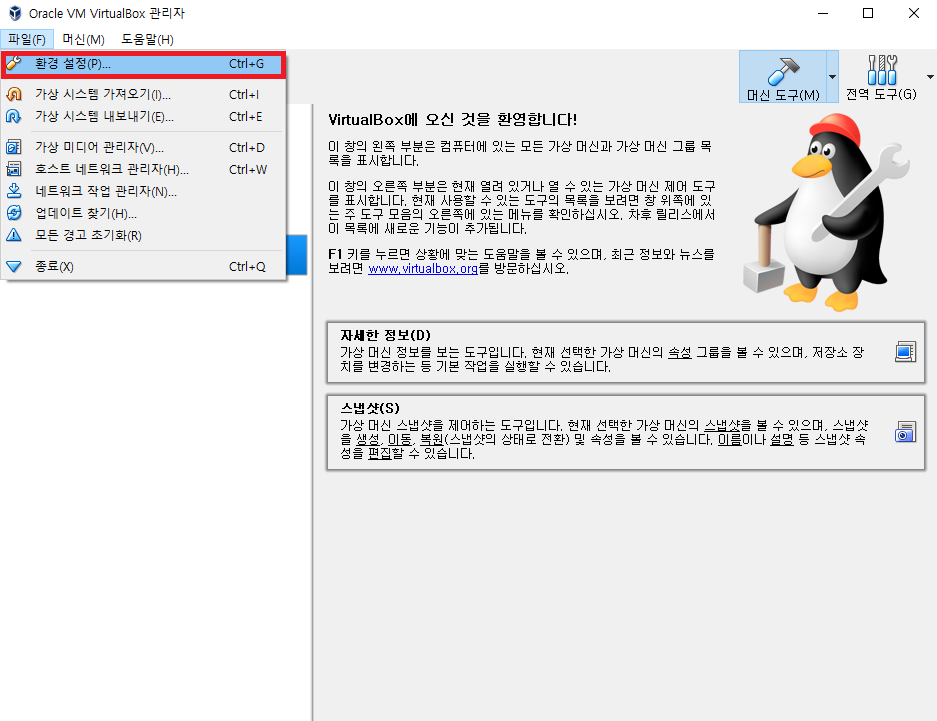The width and height of the screenshot is (937, 721).
Task: Open the 도움말(H) menu
Action: (x=148, y=39)
